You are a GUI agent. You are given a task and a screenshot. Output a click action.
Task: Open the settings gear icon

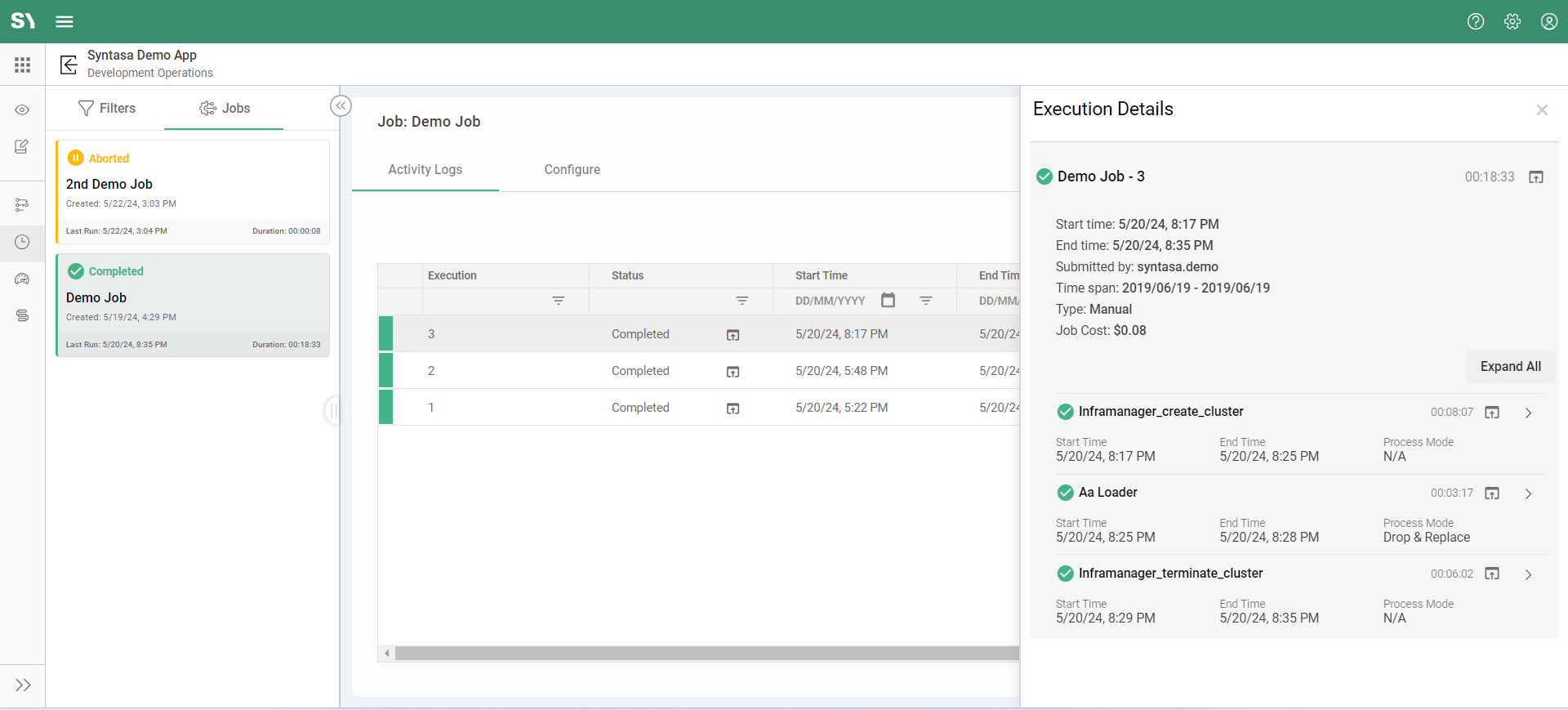click(1512, 22)
